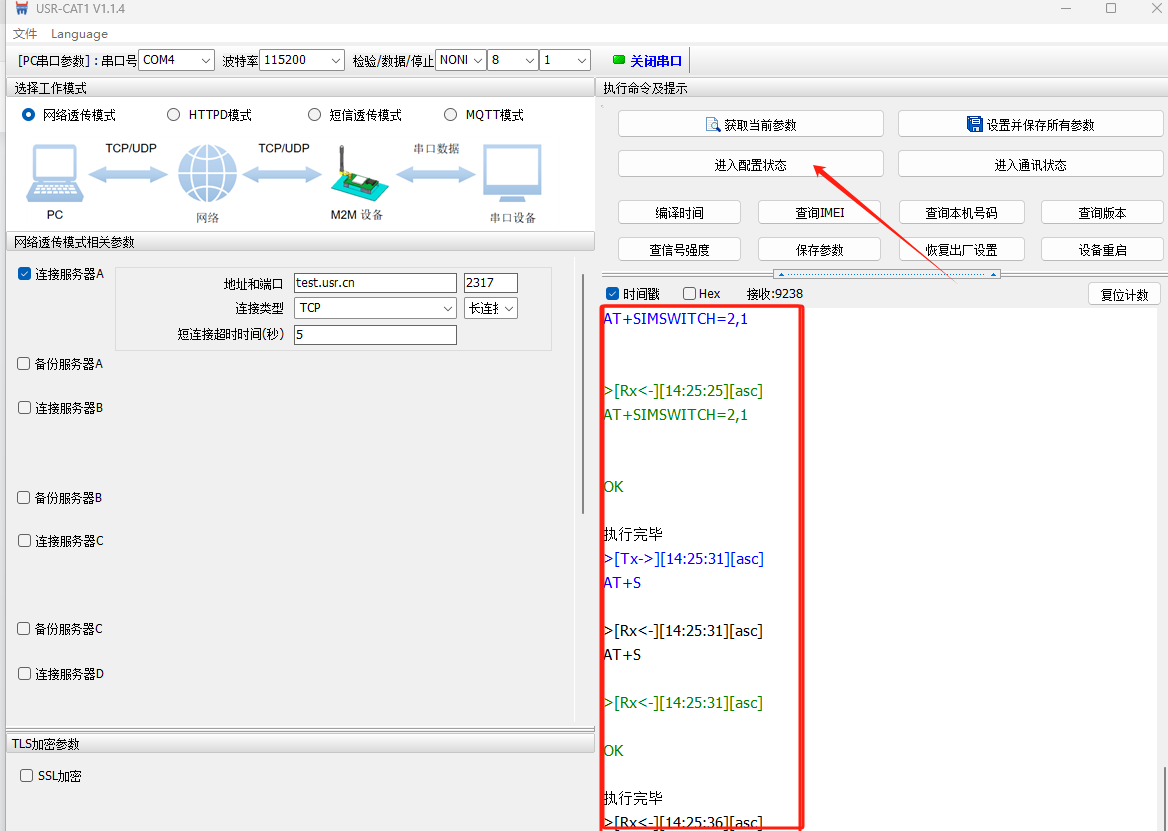Enable 连接服务器C checkbox
Viewport: 1168px width, 831px height.
(x=25, y=541)
